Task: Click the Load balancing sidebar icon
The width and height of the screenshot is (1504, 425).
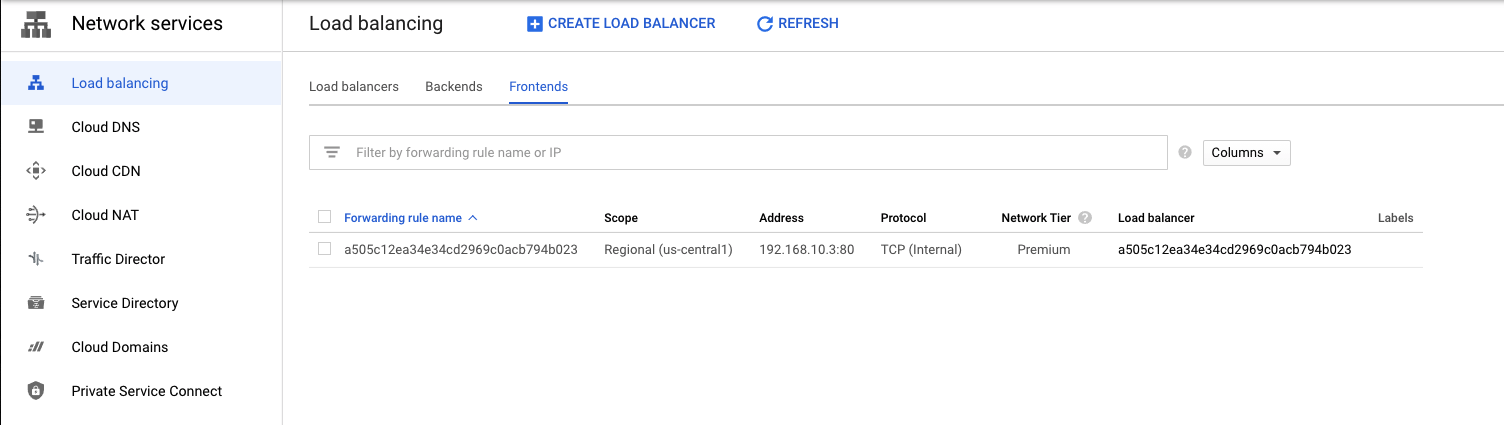Action: tap(36, 83)
